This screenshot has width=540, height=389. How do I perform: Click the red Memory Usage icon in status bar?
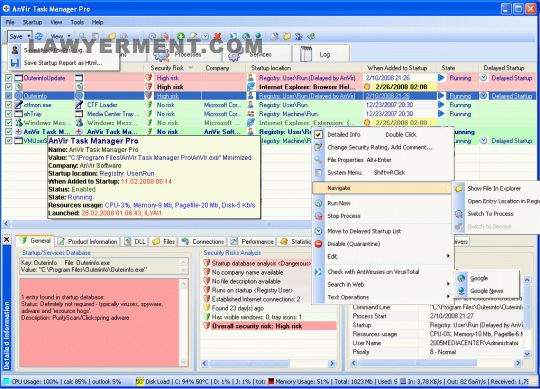pos(271,381)
